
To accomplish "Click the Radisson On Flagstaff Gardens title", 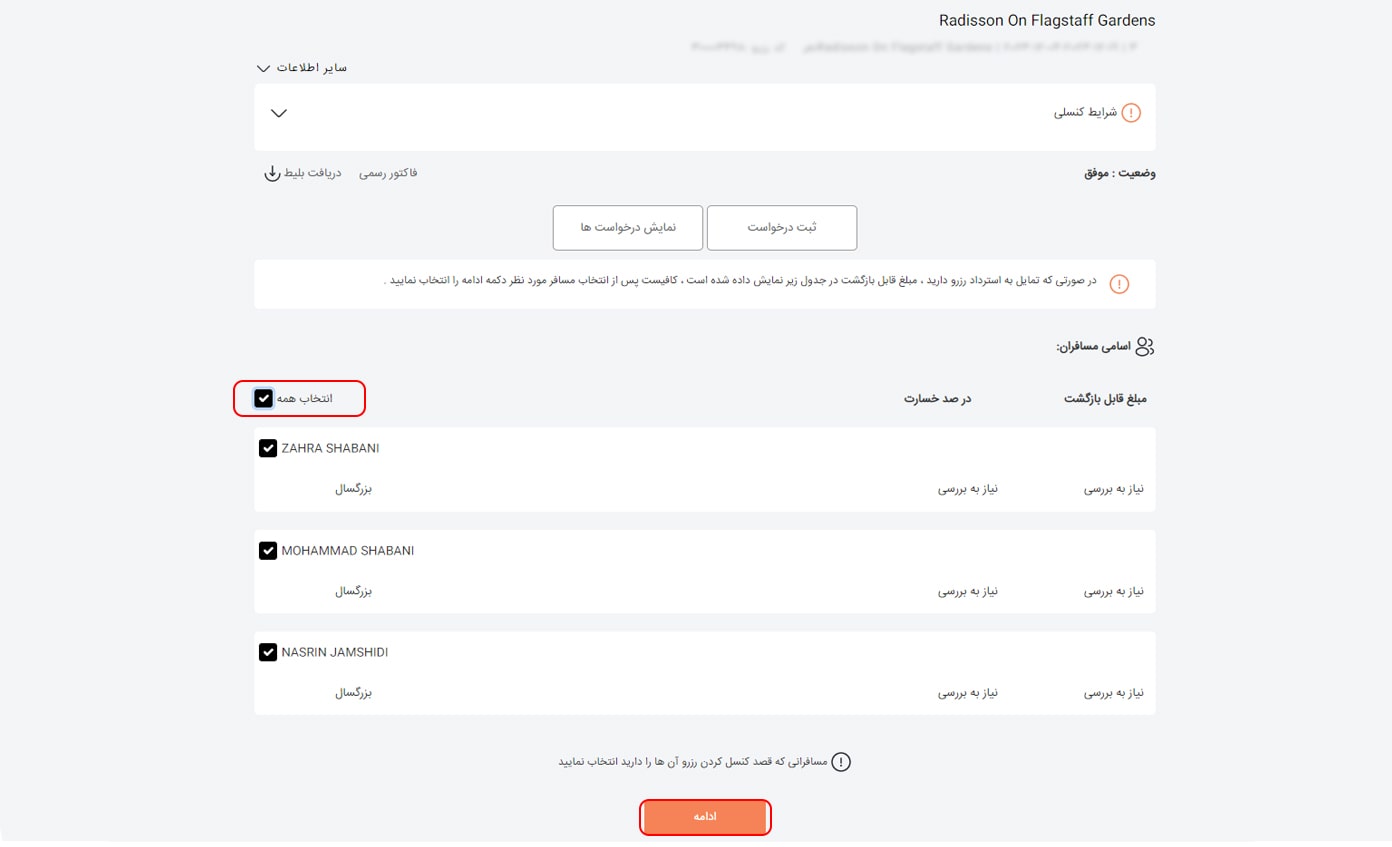I will [x=1046, y=20].
